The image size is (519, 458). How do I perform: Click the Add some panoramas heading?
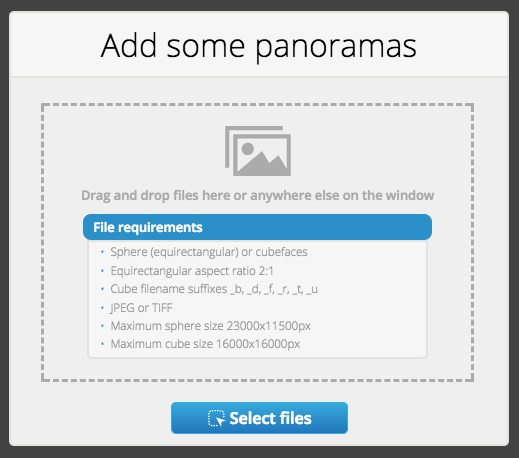click(x=259, y=46)
